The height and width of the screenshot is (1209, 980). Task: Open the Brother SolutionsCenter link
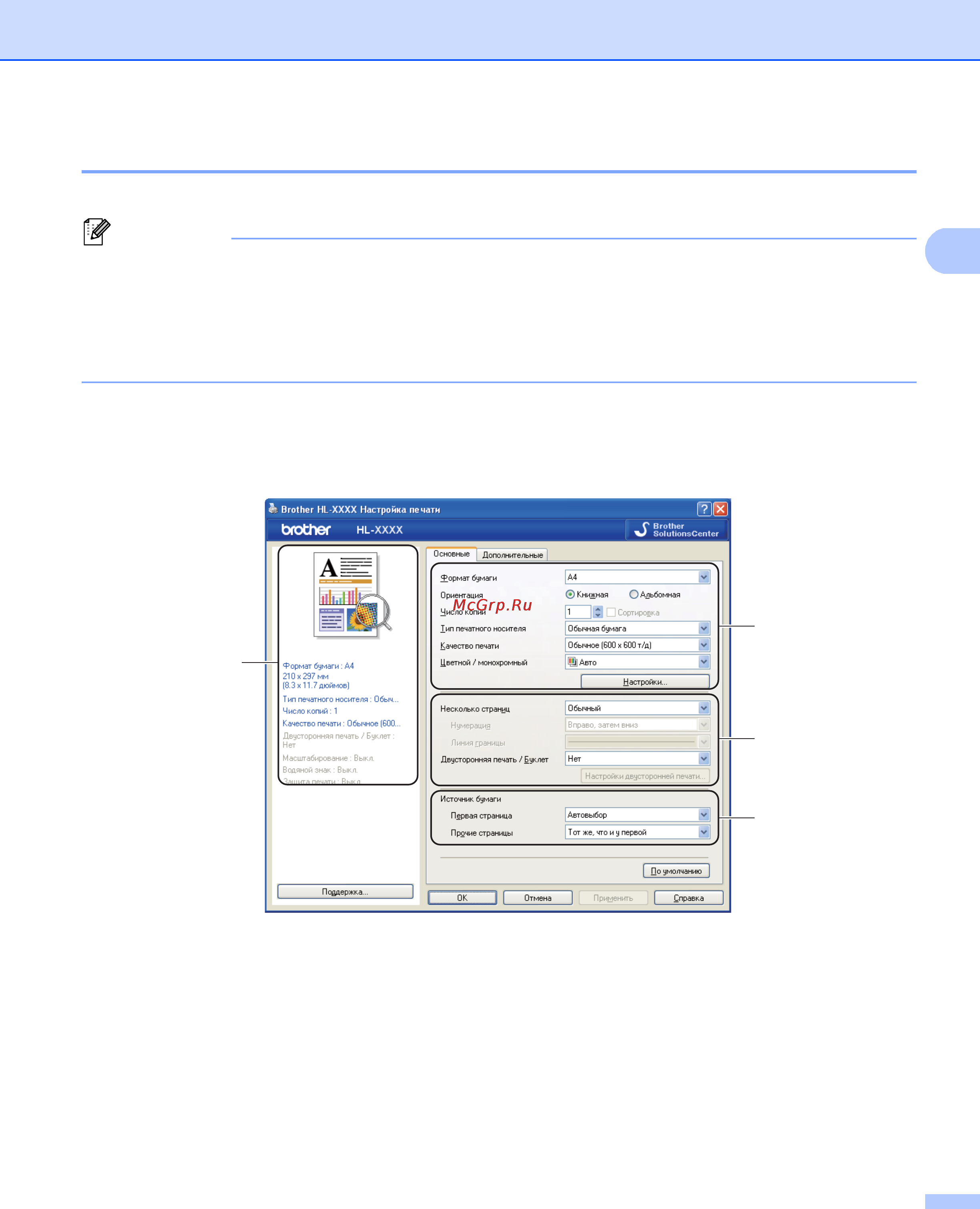(676, 529)
